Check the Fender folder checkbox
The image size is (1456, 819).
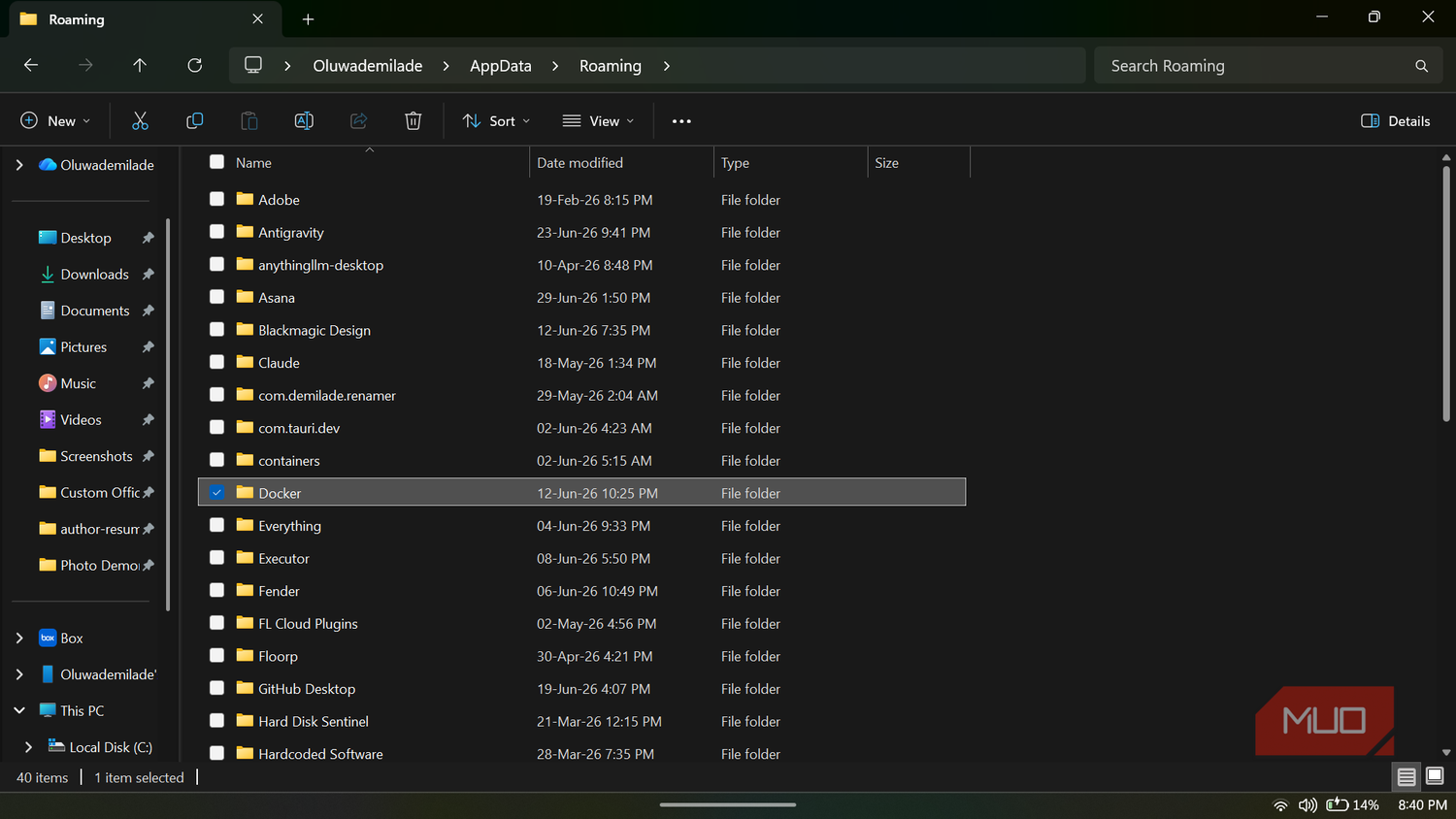pyautogui.click(x=216, y=590)
